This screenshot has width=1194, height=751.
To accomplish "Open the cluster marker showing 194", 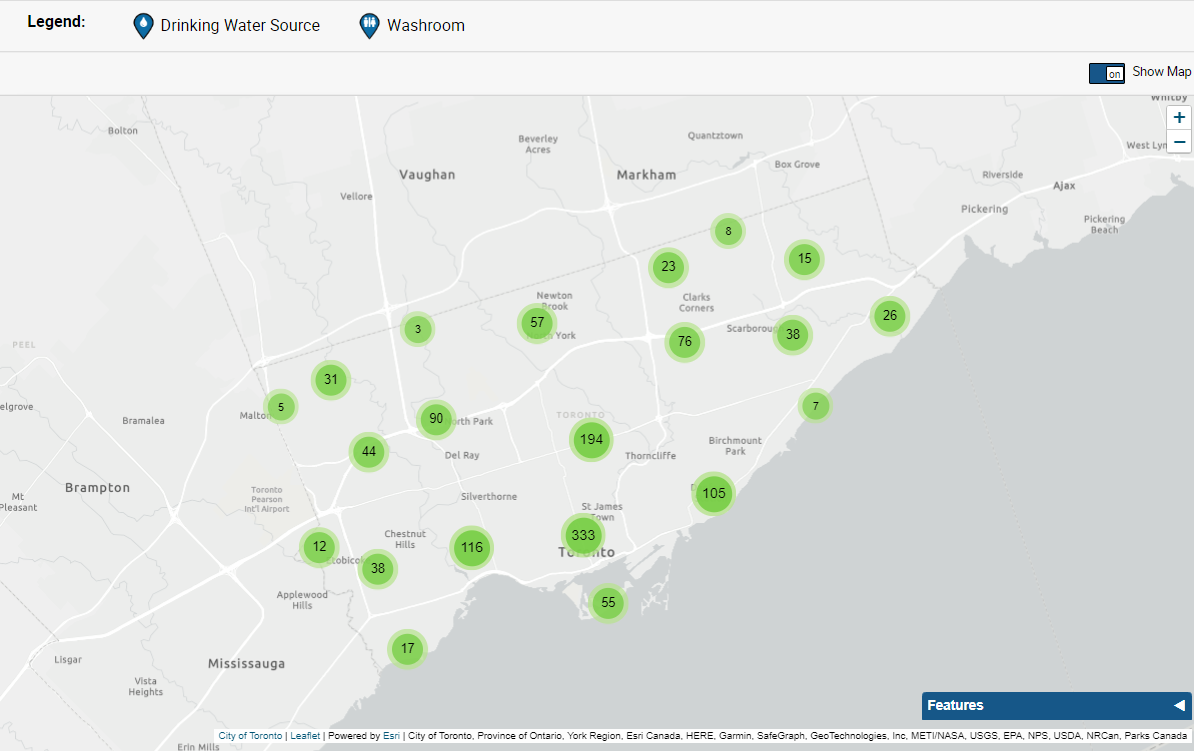I will [x=591, y=439].
